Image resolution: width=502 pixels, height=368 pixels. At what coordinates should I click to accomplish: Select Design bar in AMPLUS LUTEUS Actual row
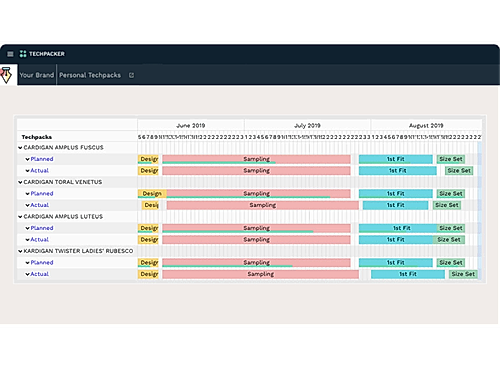(148, 240)
